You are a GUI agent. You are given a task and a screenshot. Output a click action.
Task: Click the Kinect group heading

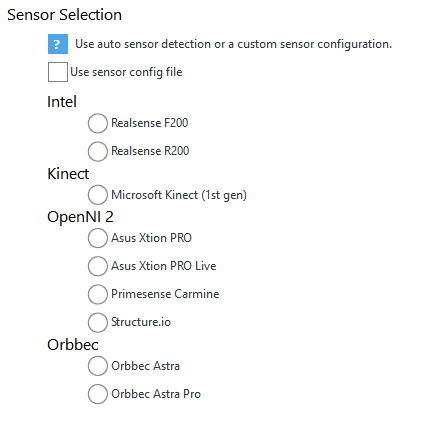coord(68,174)
